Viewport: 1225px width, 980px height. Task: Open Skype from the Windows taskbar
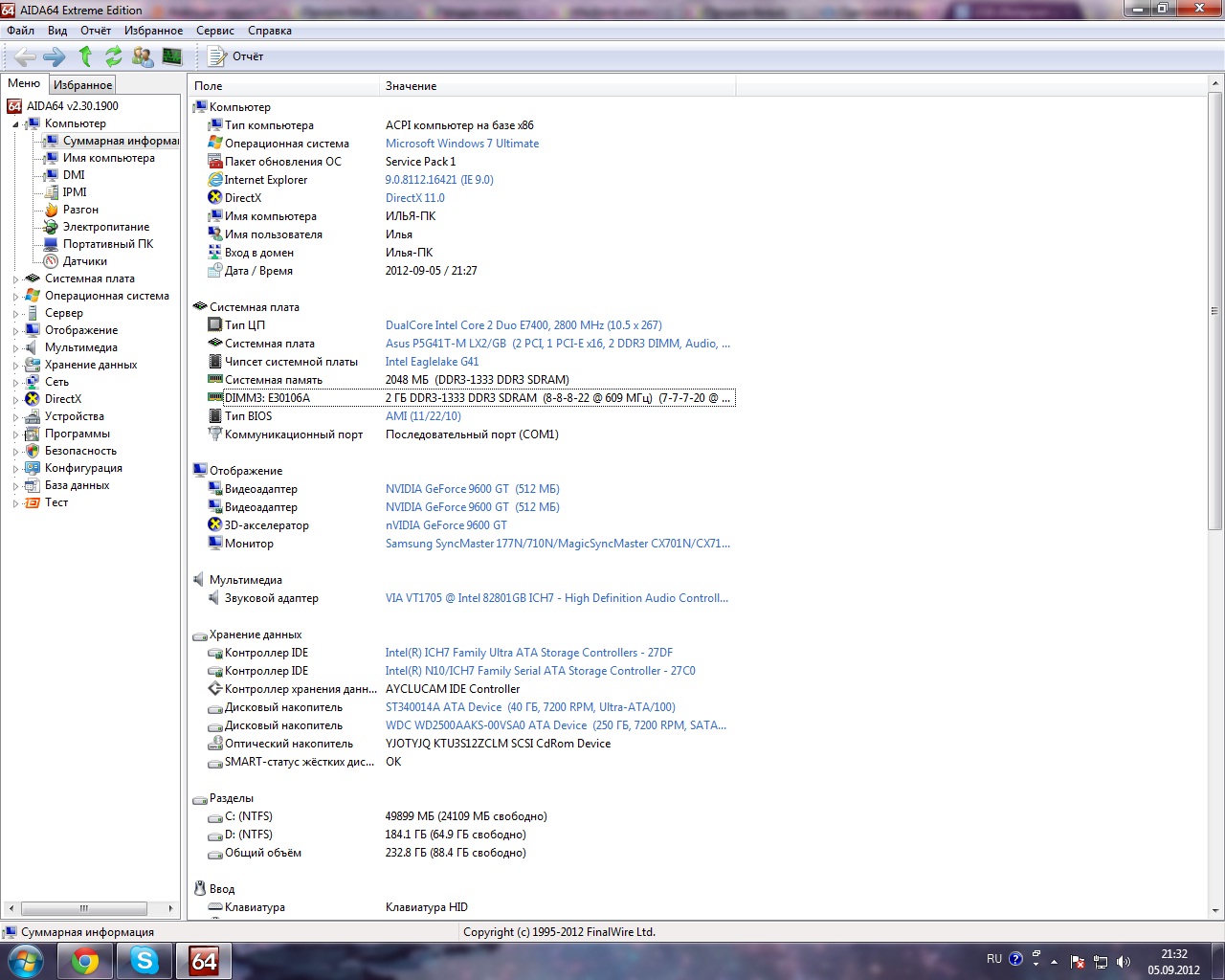[x=145, y=960]
